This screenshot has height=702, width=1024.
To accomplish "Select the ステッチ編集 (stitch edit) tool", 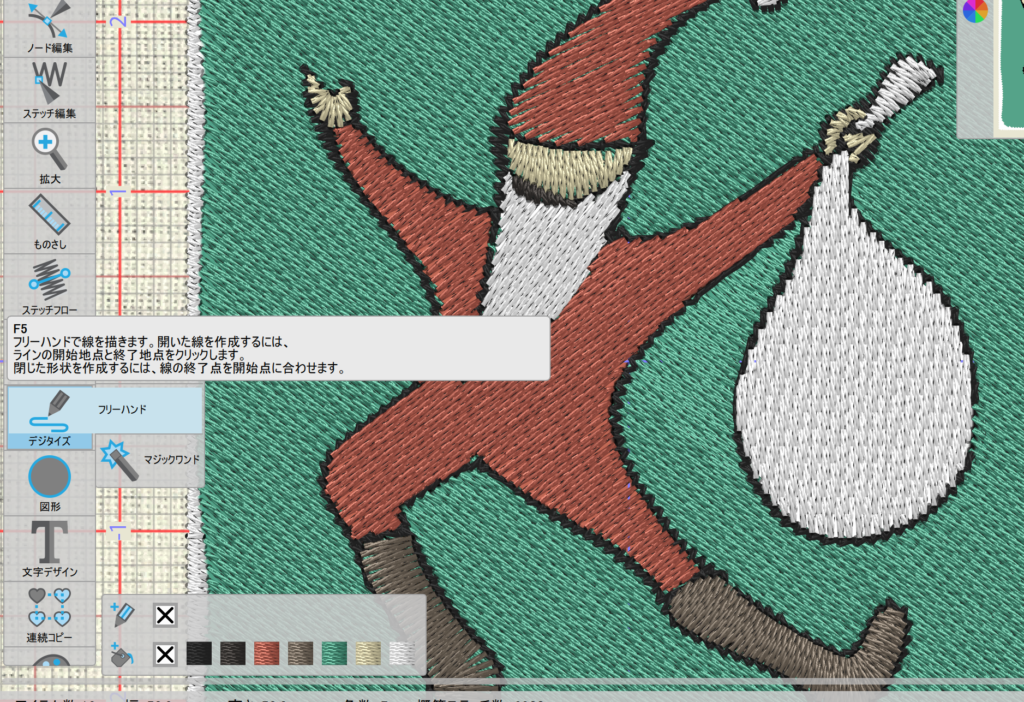I will pyautogui.click(x=48, y=90).
